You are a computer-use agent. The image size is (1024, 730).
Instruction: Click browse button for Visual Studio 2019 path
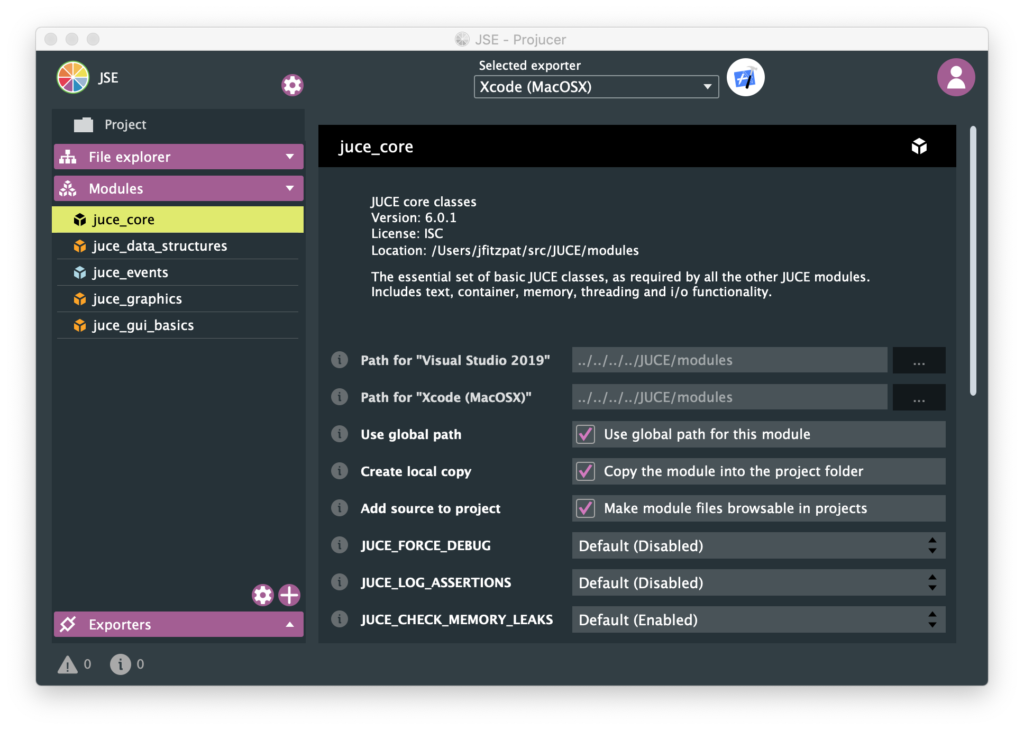pyautogui.click(x=918, y=361)
